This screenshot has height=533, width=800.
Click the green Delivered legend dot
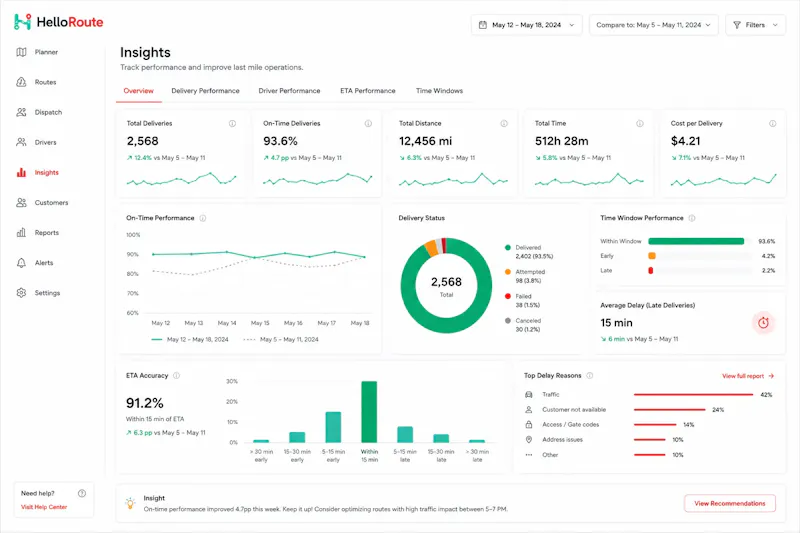click(508, 247)
